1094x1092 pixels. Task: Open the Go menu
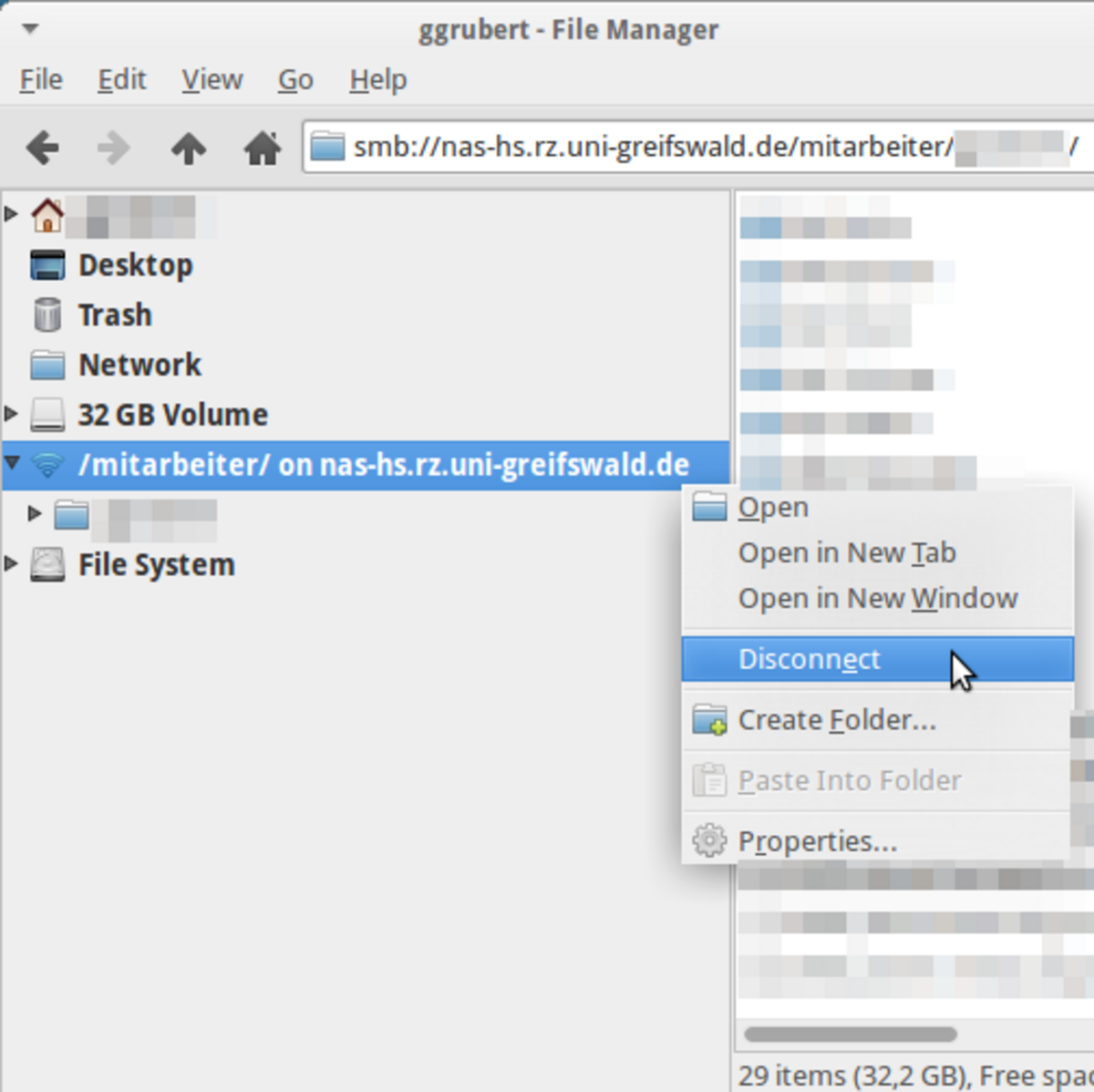coord(295,80)
